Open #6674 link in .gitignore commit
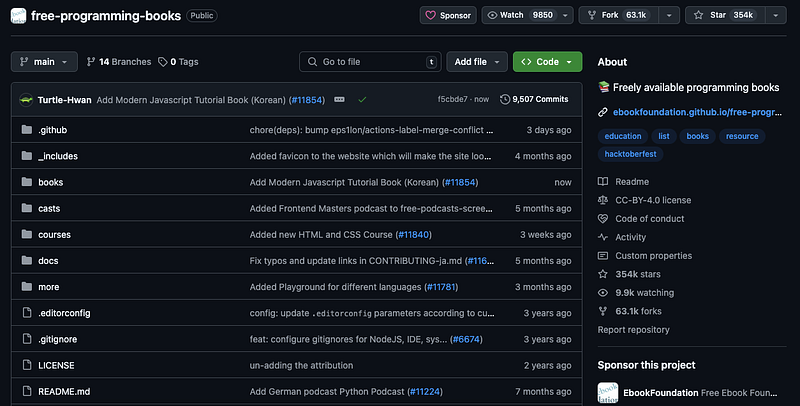Screen dimensions: 800x406 coord(466,339)
